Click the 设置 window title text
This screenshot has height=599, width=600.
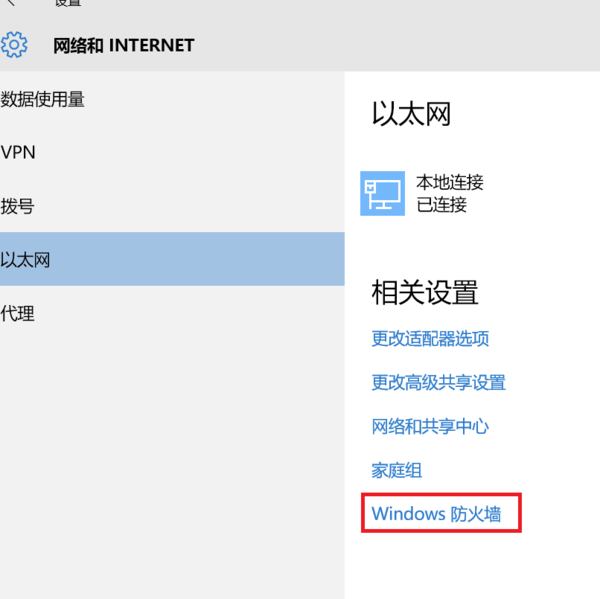click(x=68, y=4)
